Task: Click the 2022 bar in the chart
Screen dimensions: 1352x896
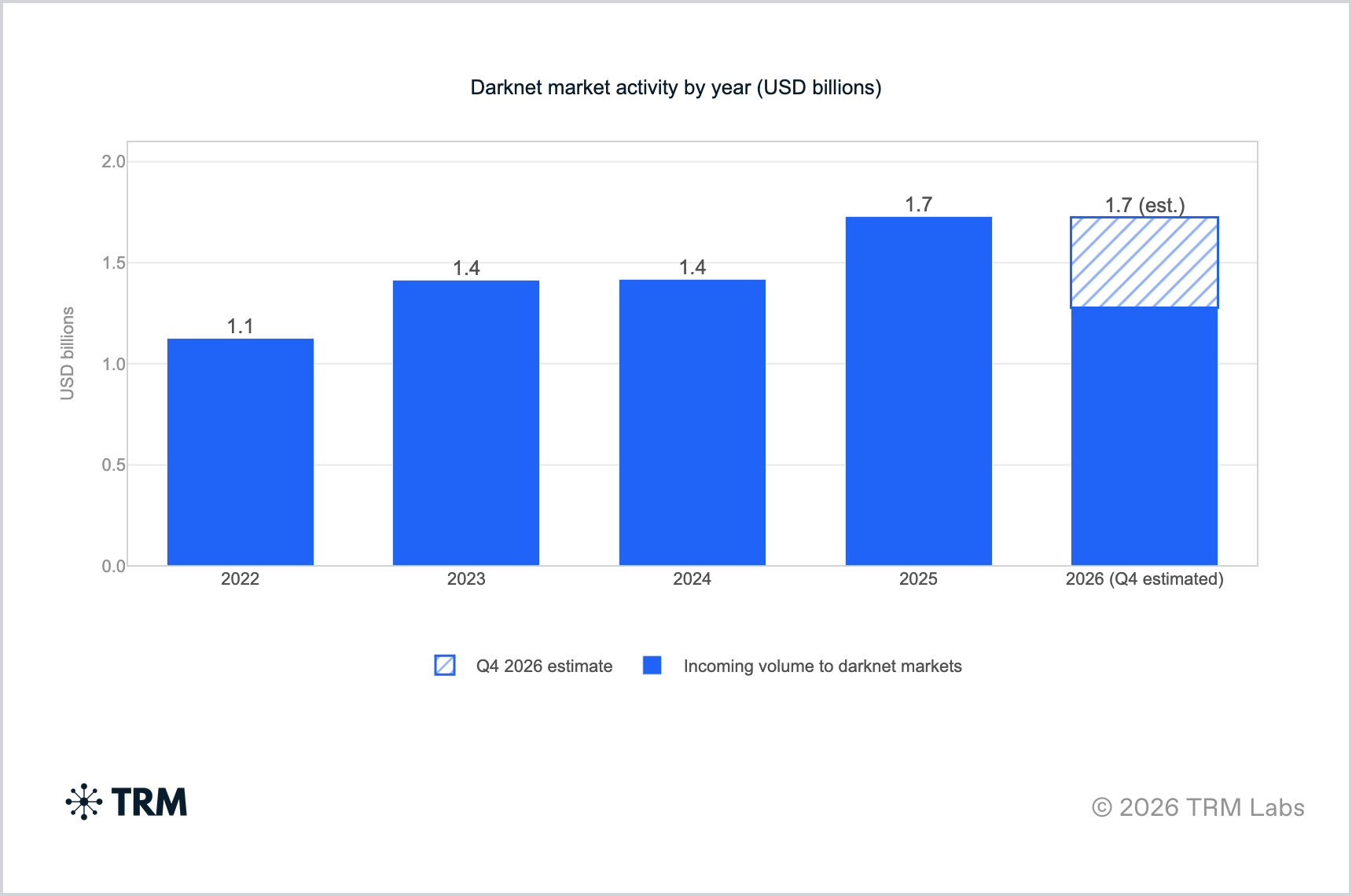Action: pos(241,452)
